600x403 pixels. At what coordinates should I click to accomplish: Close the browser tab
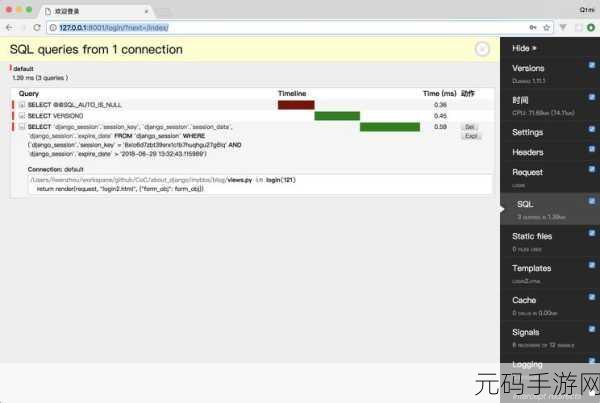click(146, 11)
